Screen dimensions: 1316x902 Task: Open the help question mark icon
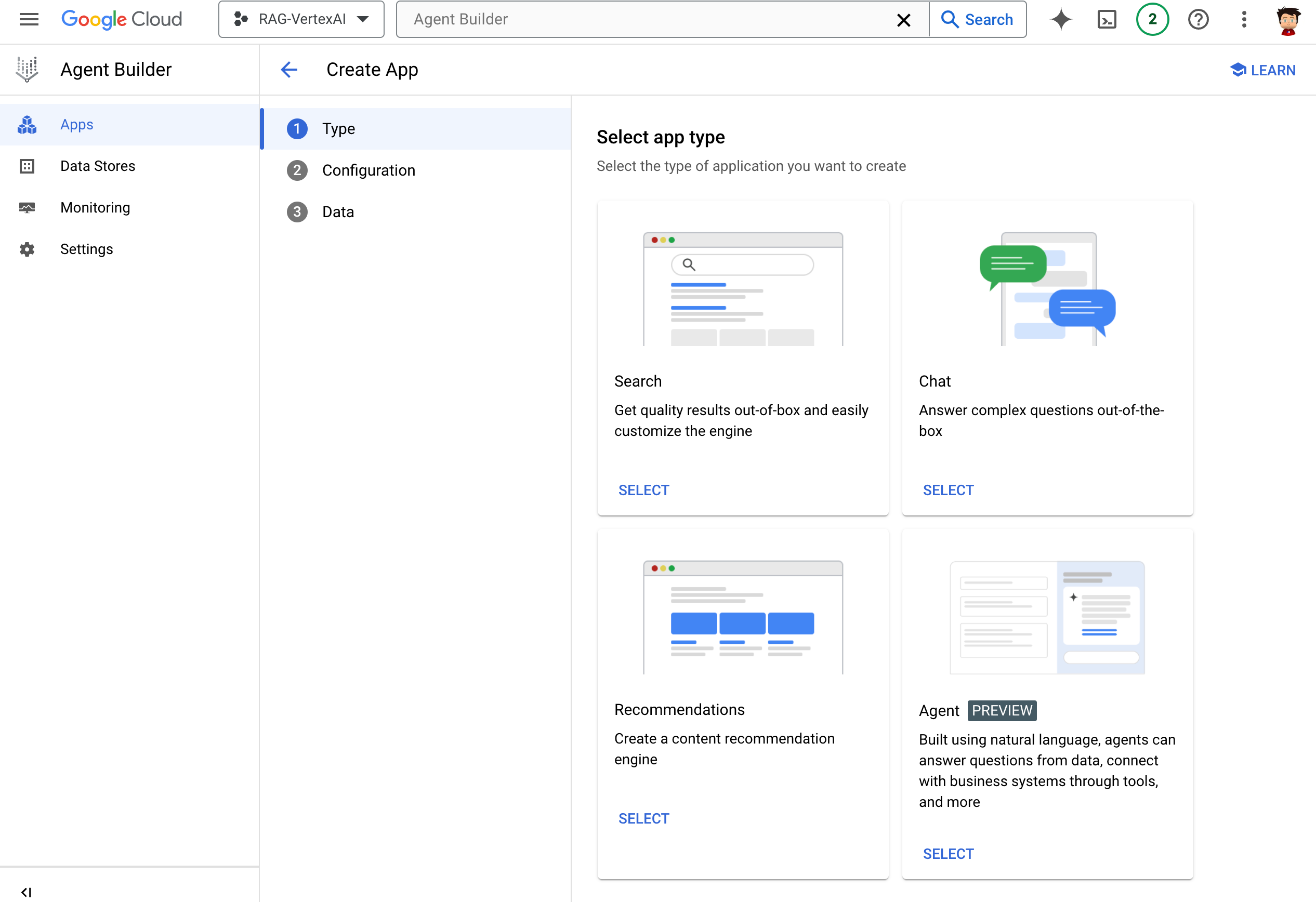click(x=1197, y=19)
